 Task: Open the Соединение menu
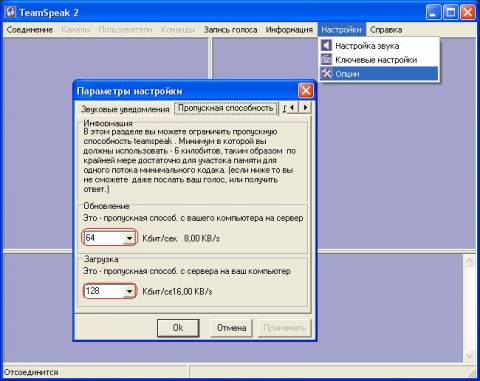[29, 30]
